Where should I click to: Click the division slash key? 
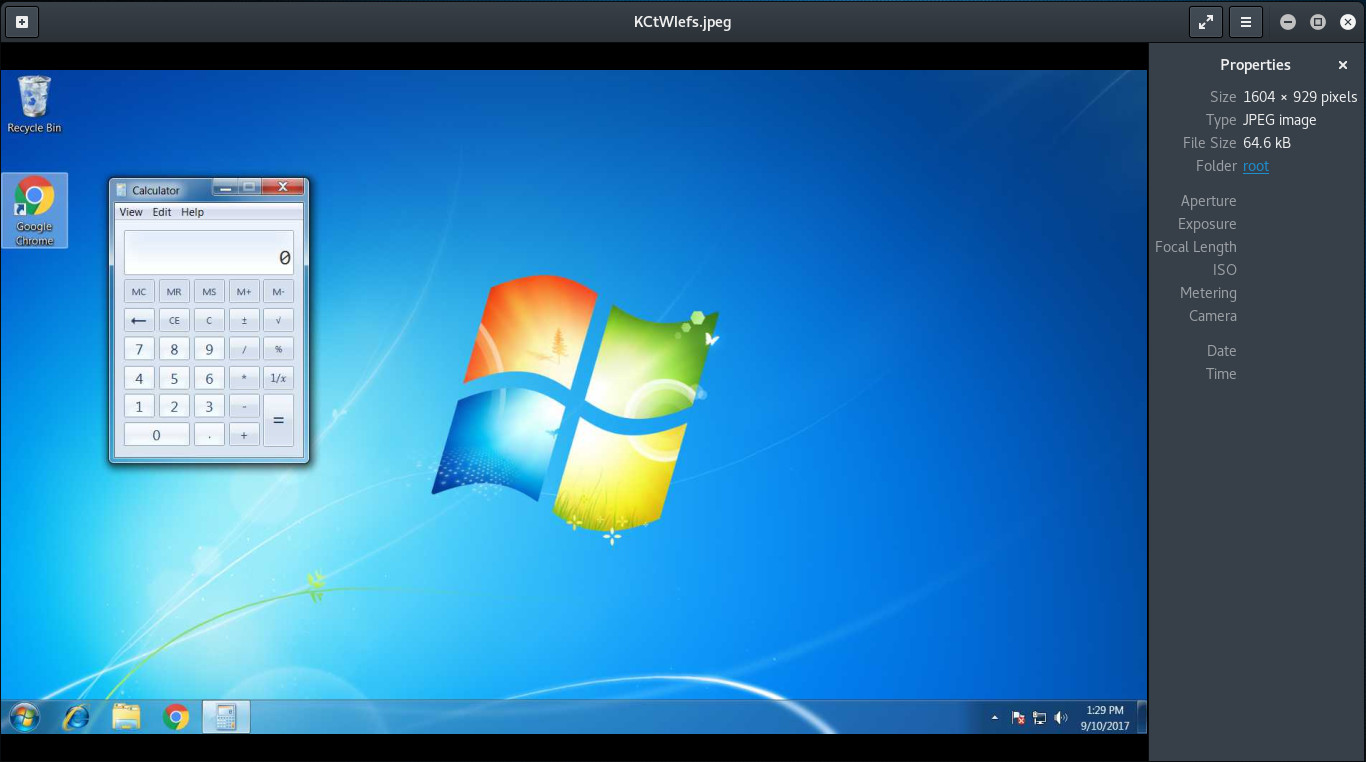pos(244,349)
